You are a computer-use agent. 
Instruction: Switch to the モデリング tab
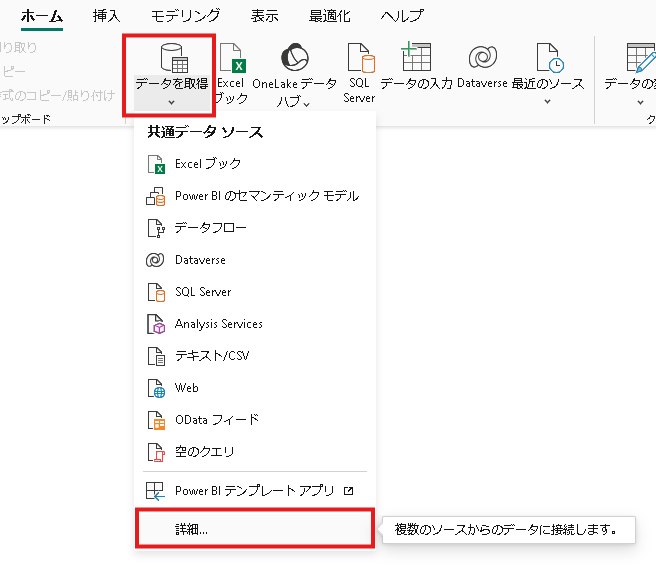coord(185,16)
